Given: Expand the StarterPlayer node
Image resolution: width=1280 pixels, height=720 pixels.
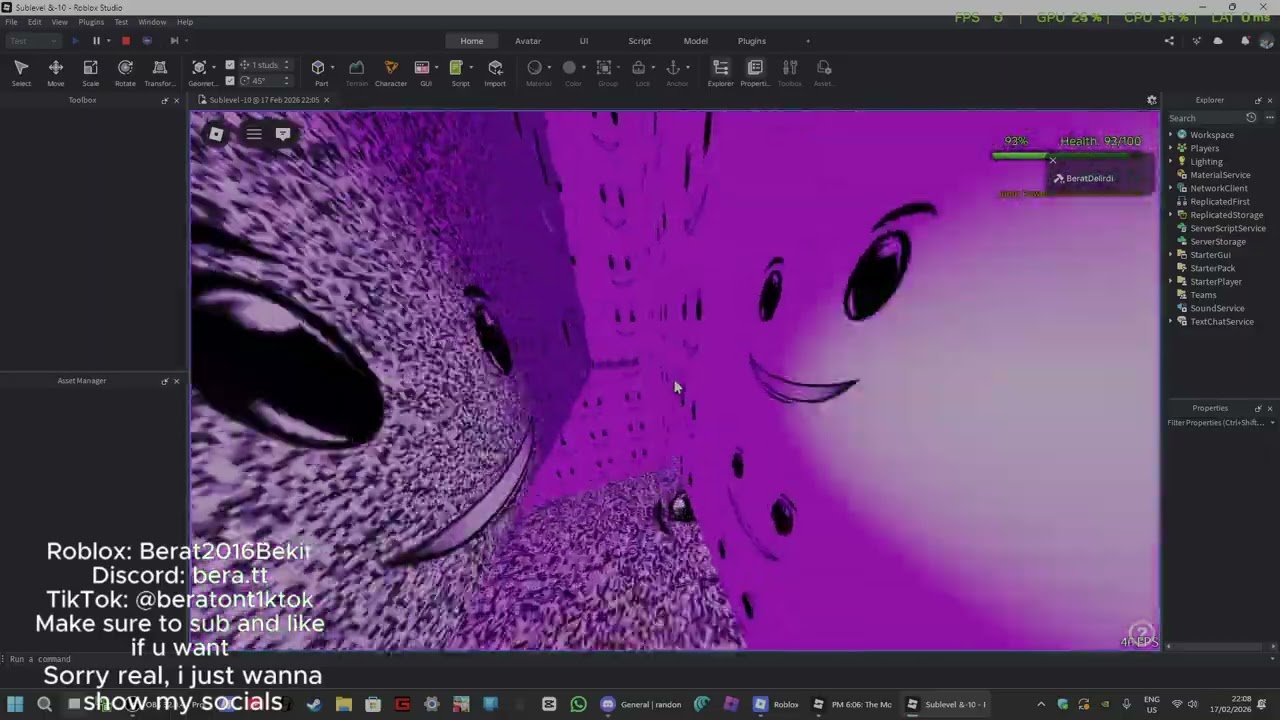Looking at the screenshot, I should coord(1171,282).
